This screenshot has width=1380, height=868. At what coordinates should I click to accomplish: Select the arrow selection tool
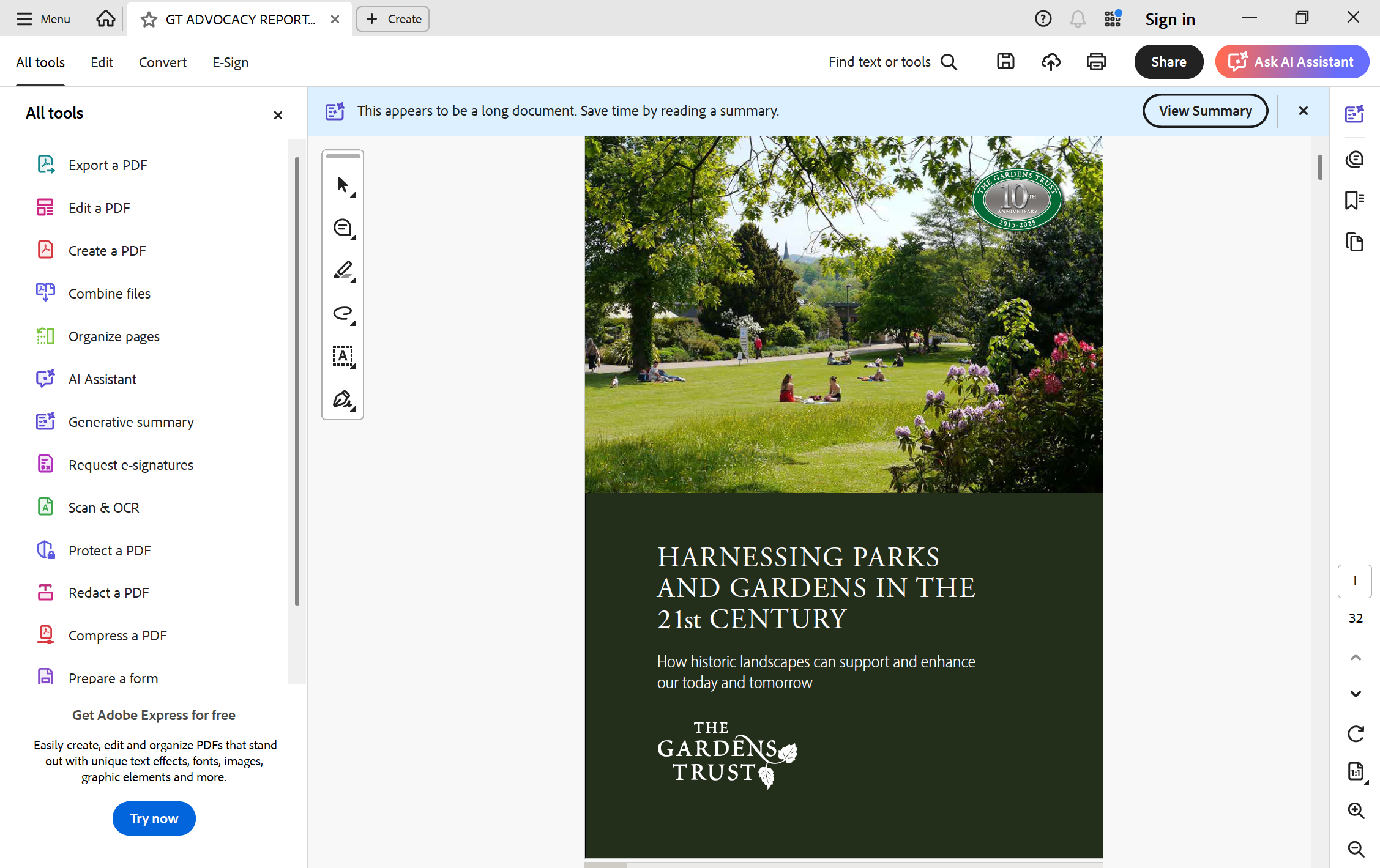(343, 185)
